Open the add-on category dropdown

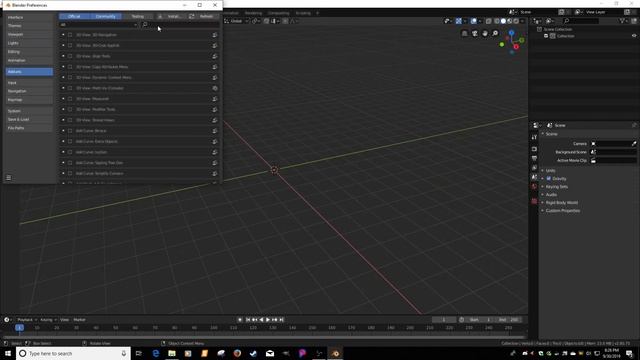point(98,25)
